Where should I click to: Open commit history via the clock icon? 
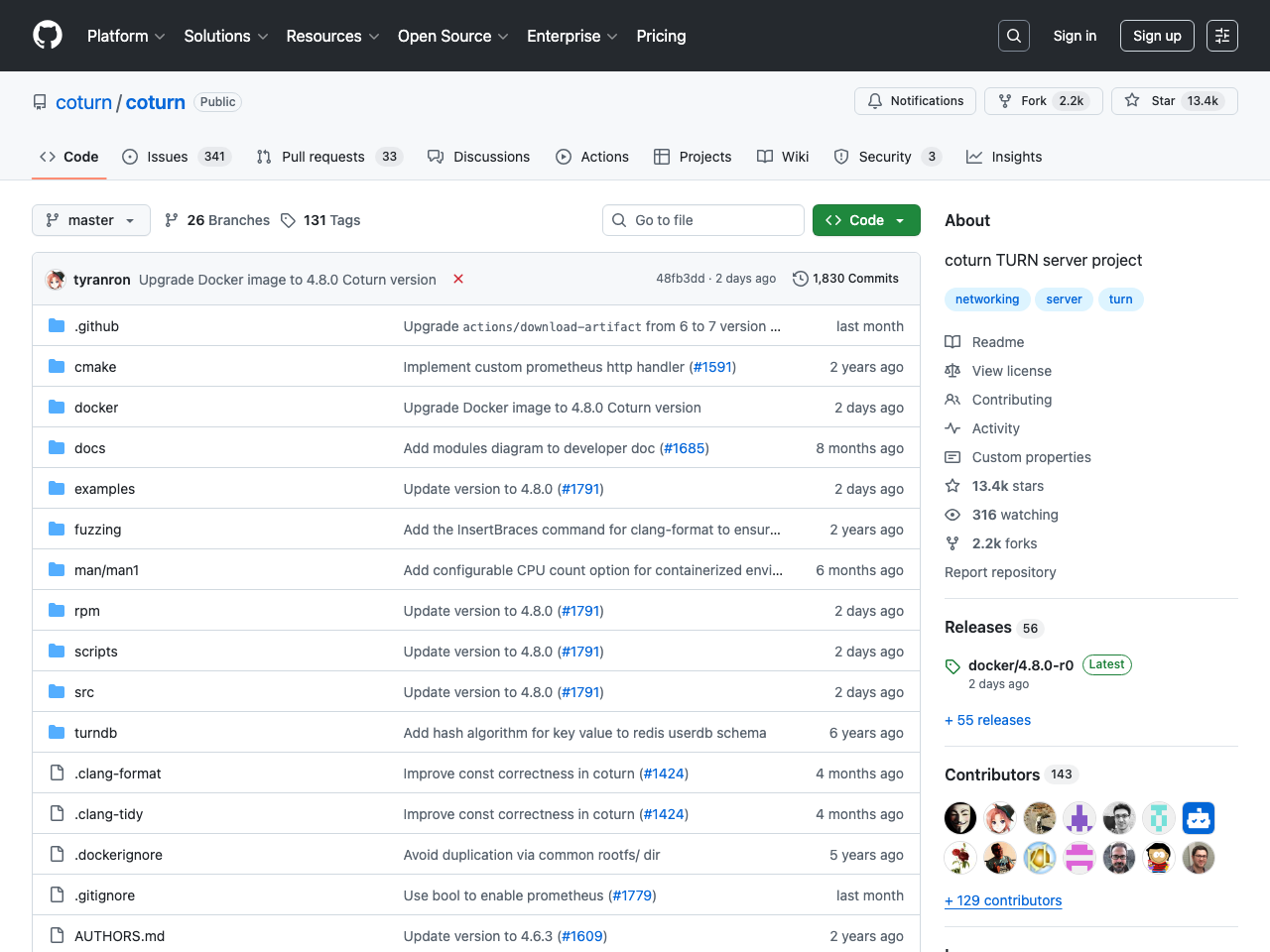[801, 279]
